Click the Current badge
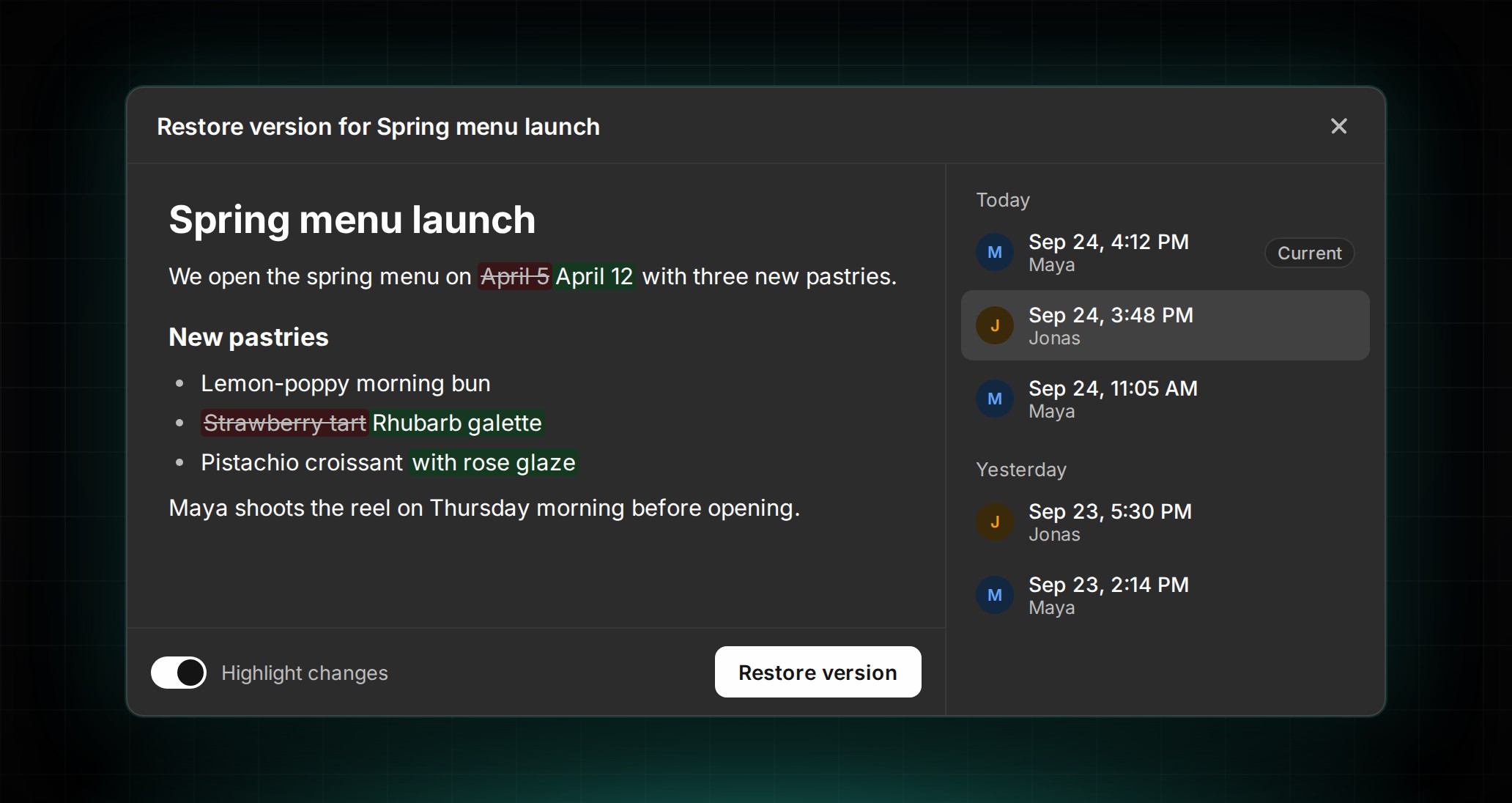The height and width of the screenshot is (803, 1512). (1309, 253)
